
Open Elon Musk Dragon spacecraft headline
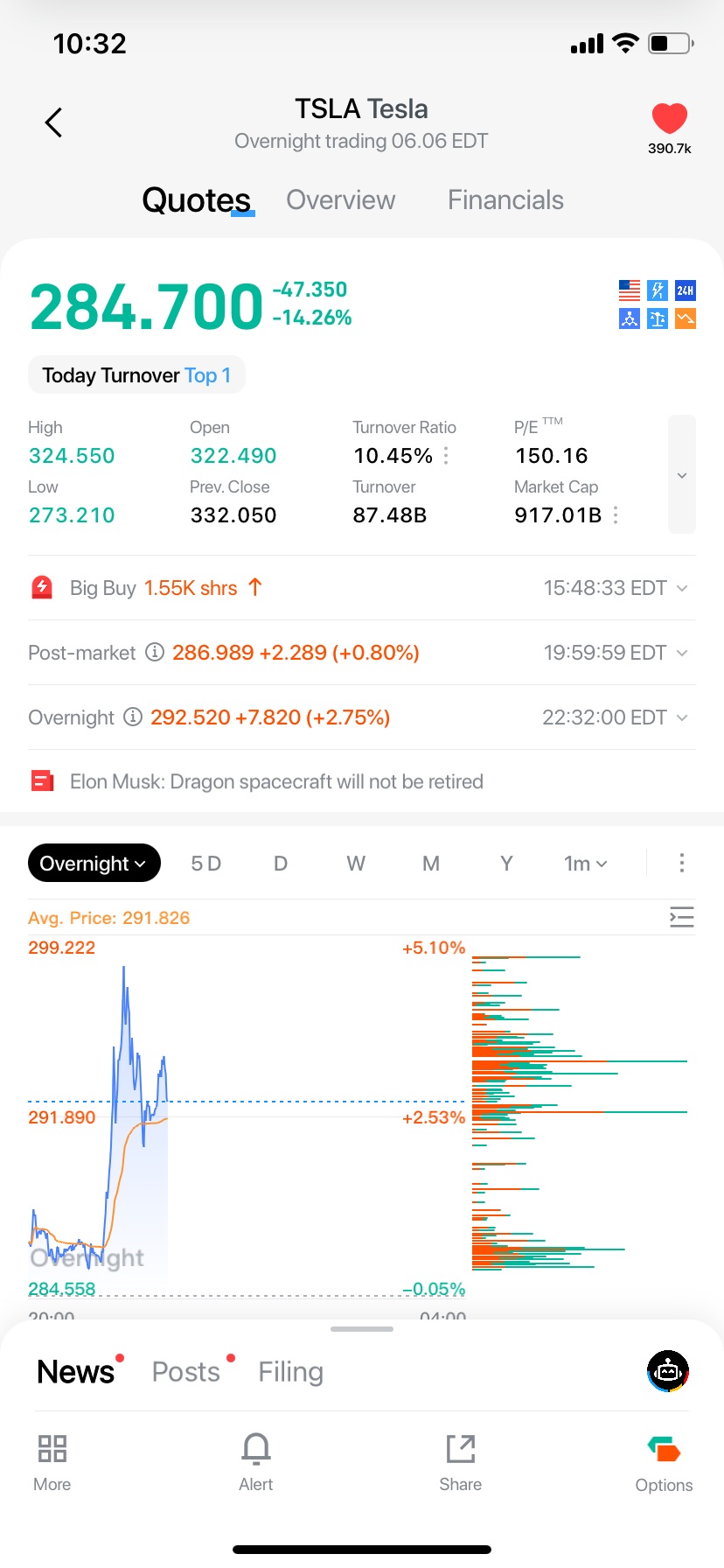(276, 781)
